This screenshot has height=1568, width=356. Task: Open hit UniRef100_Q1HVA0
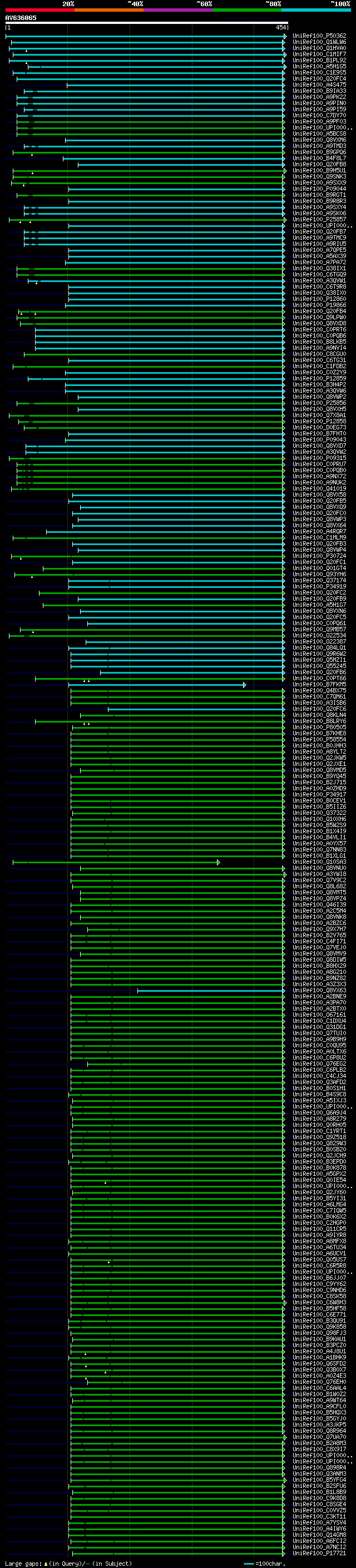[x=319, y=48]
